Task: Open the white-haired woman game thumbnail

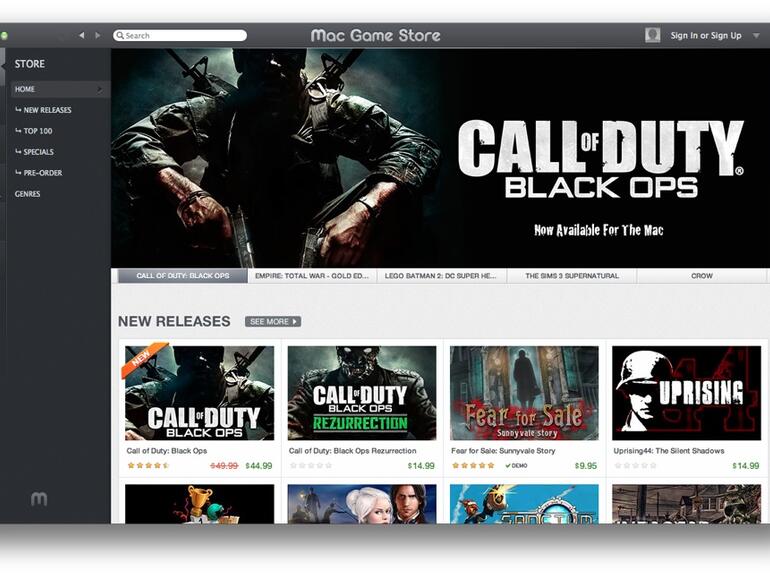Action: coord(362,504)
